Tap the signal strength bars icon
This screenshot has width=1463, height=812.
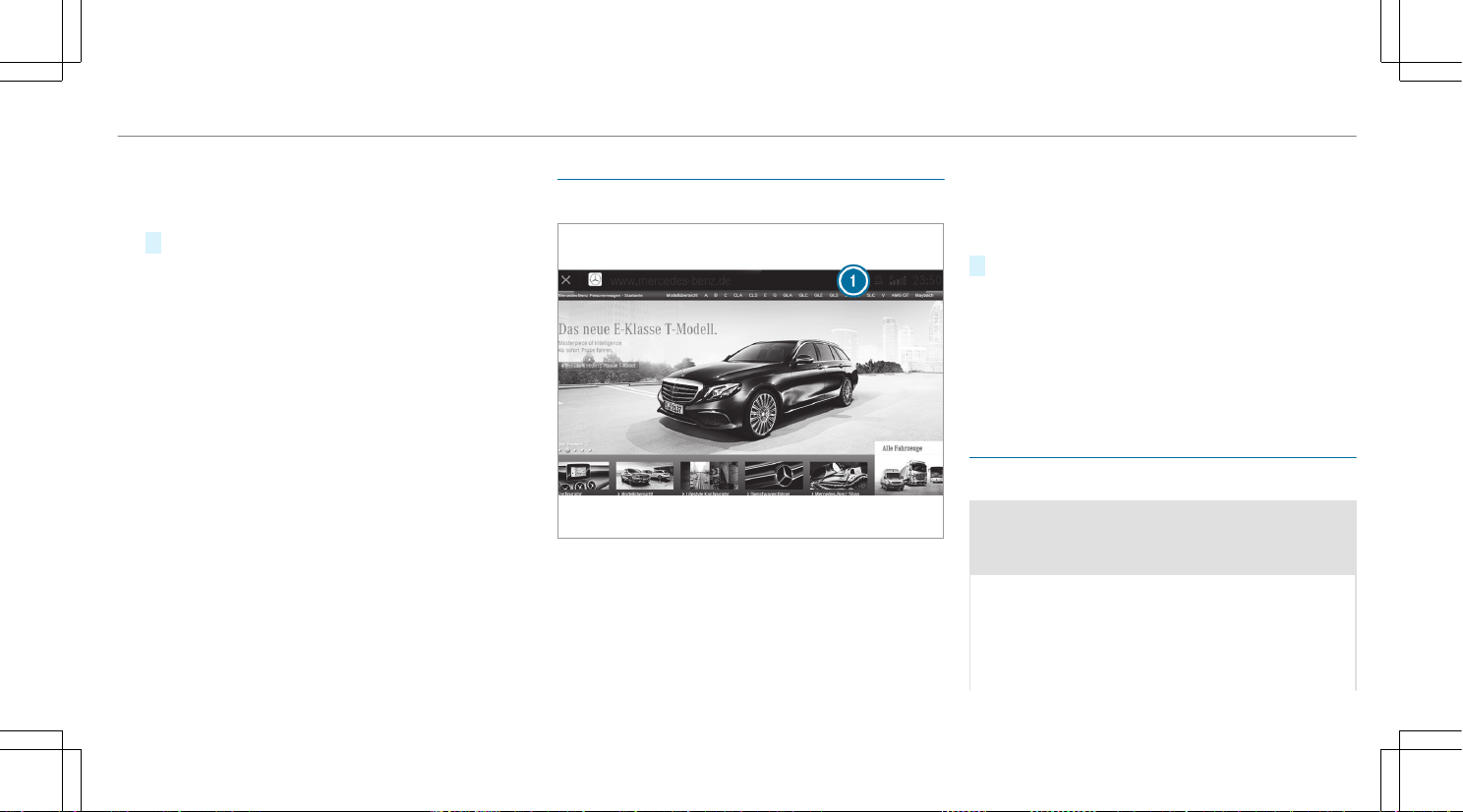[x=897, y=281]
